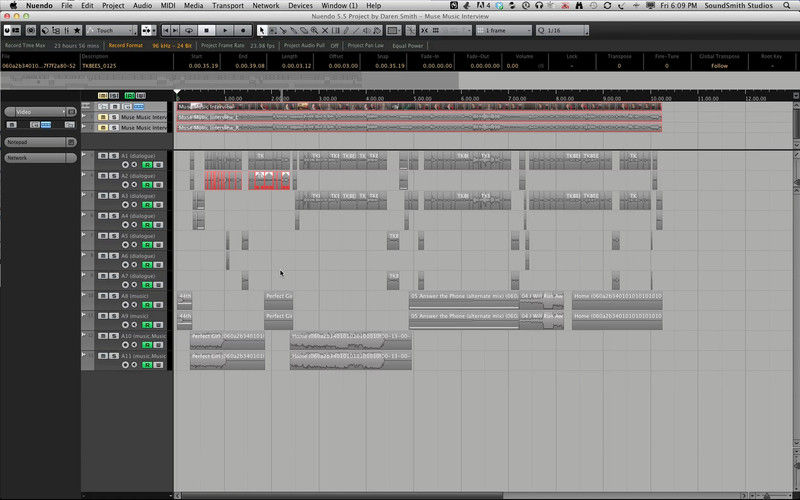Image resolution: width=800 pixels, height=500 pixels.
Task: Open the File menu
Action: pyautogui.click(x=67, y=6)
